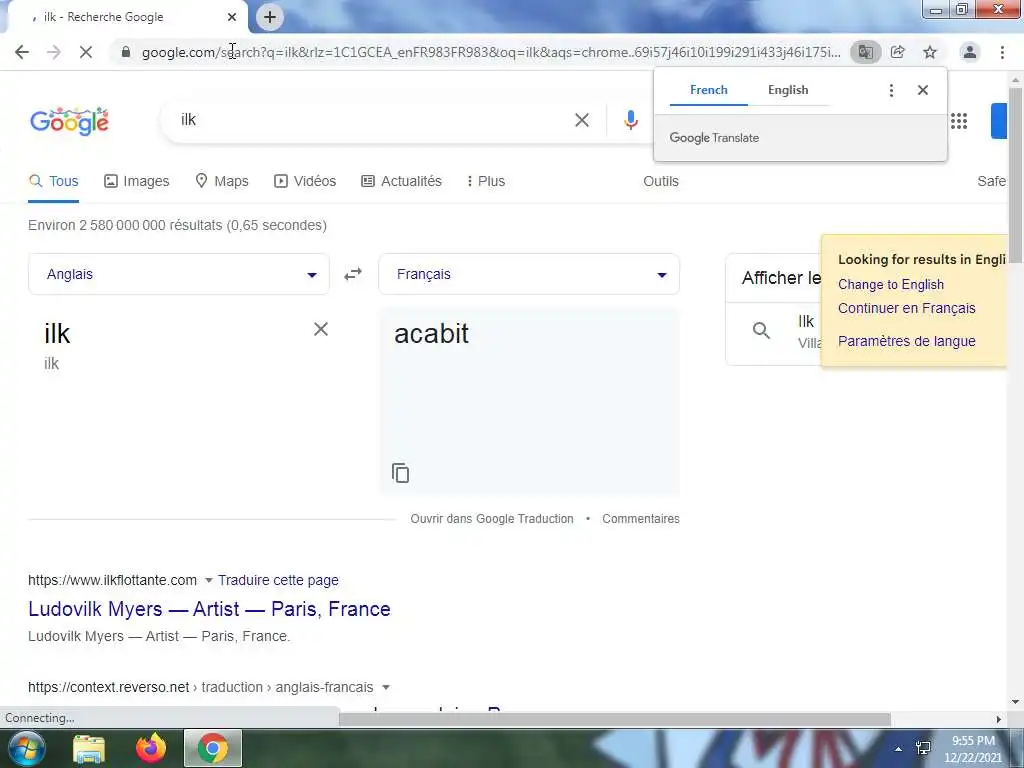Switch to the Images results tab
The width and height of the screenshot is (1024, 768).
pos(136,182)
